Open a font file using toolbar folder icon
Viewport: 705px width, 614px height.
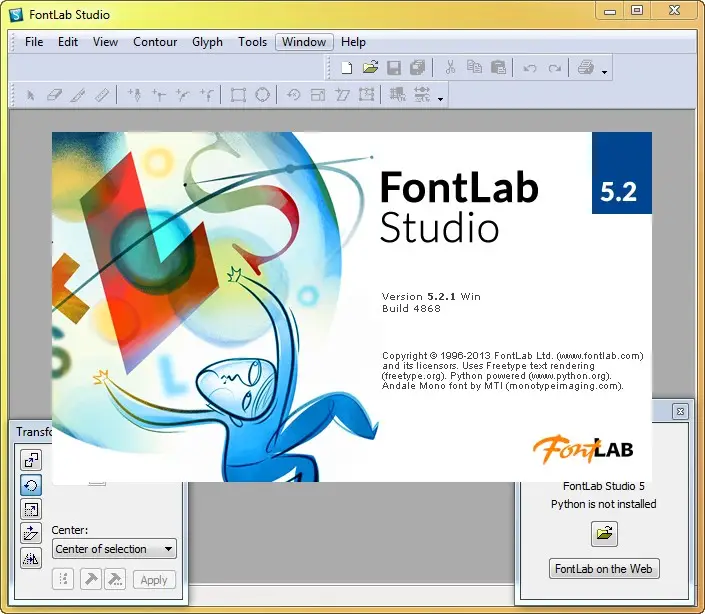point(370,68)
